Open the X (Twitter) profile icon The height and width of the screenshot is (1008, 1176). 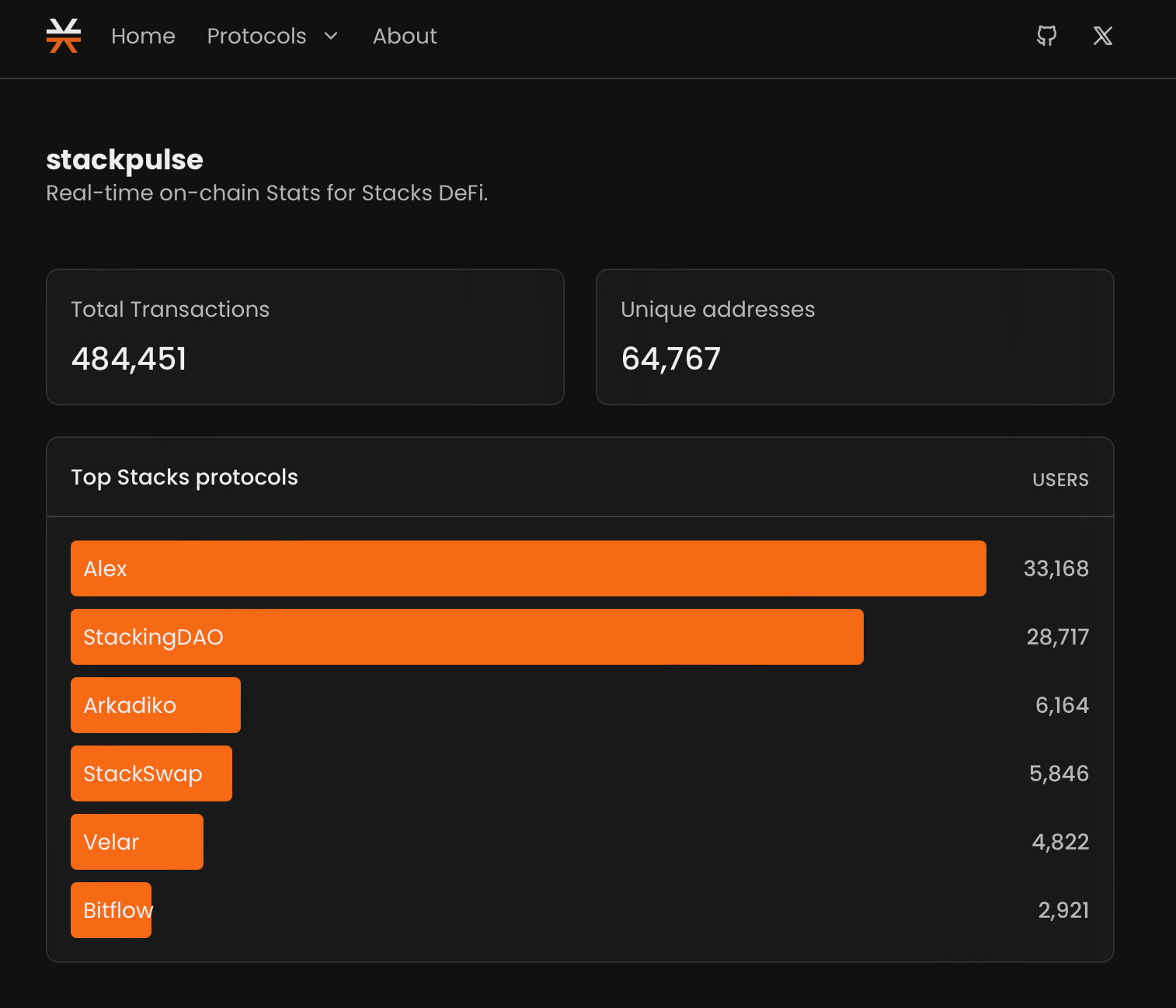(x=1103, y=36)
